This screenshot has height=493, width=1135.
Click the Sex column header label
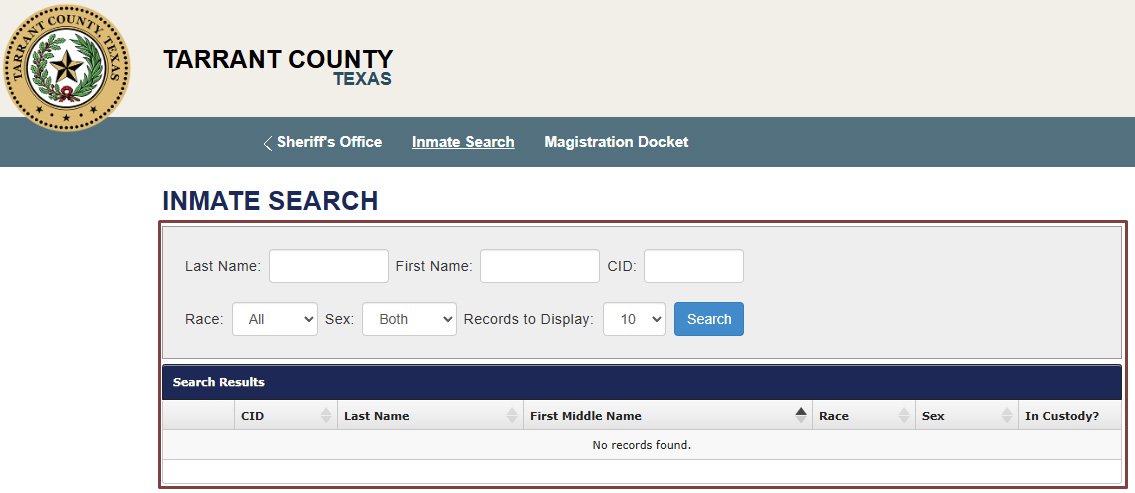click(933, 416)
